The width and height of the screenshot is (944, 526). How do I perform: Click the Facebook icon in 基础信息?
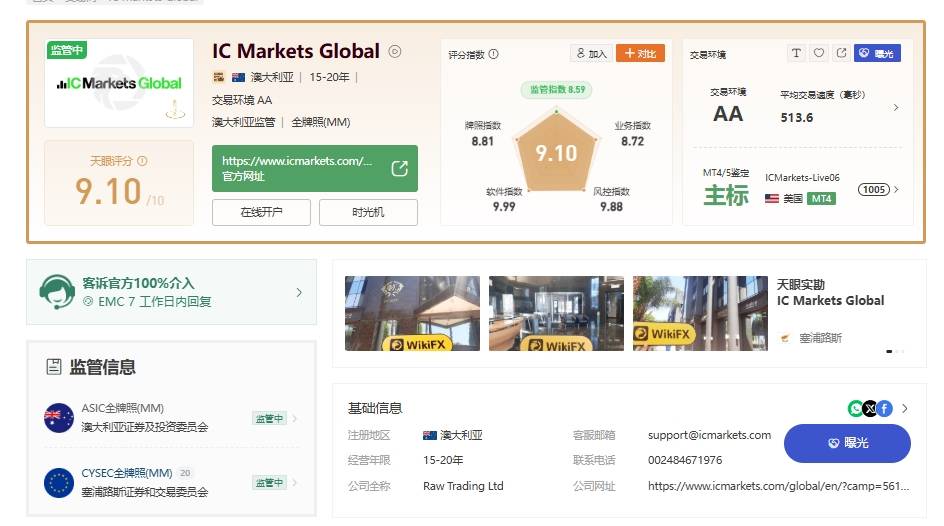[x=884, y=409]
